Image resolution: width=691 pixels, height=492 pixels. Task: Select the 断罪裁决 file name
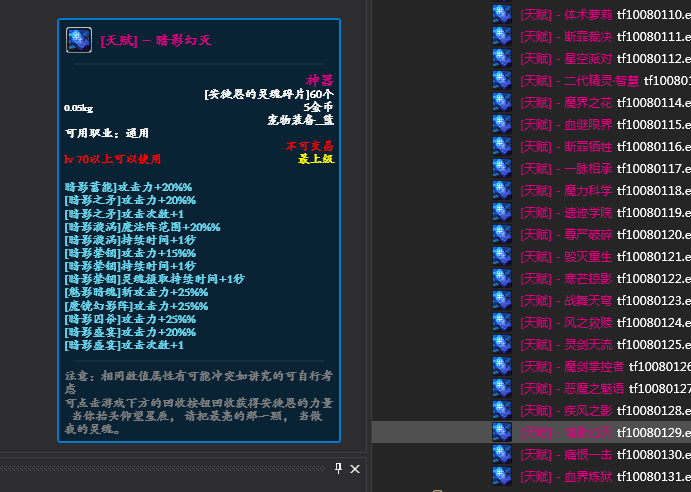tap(654, 37)
